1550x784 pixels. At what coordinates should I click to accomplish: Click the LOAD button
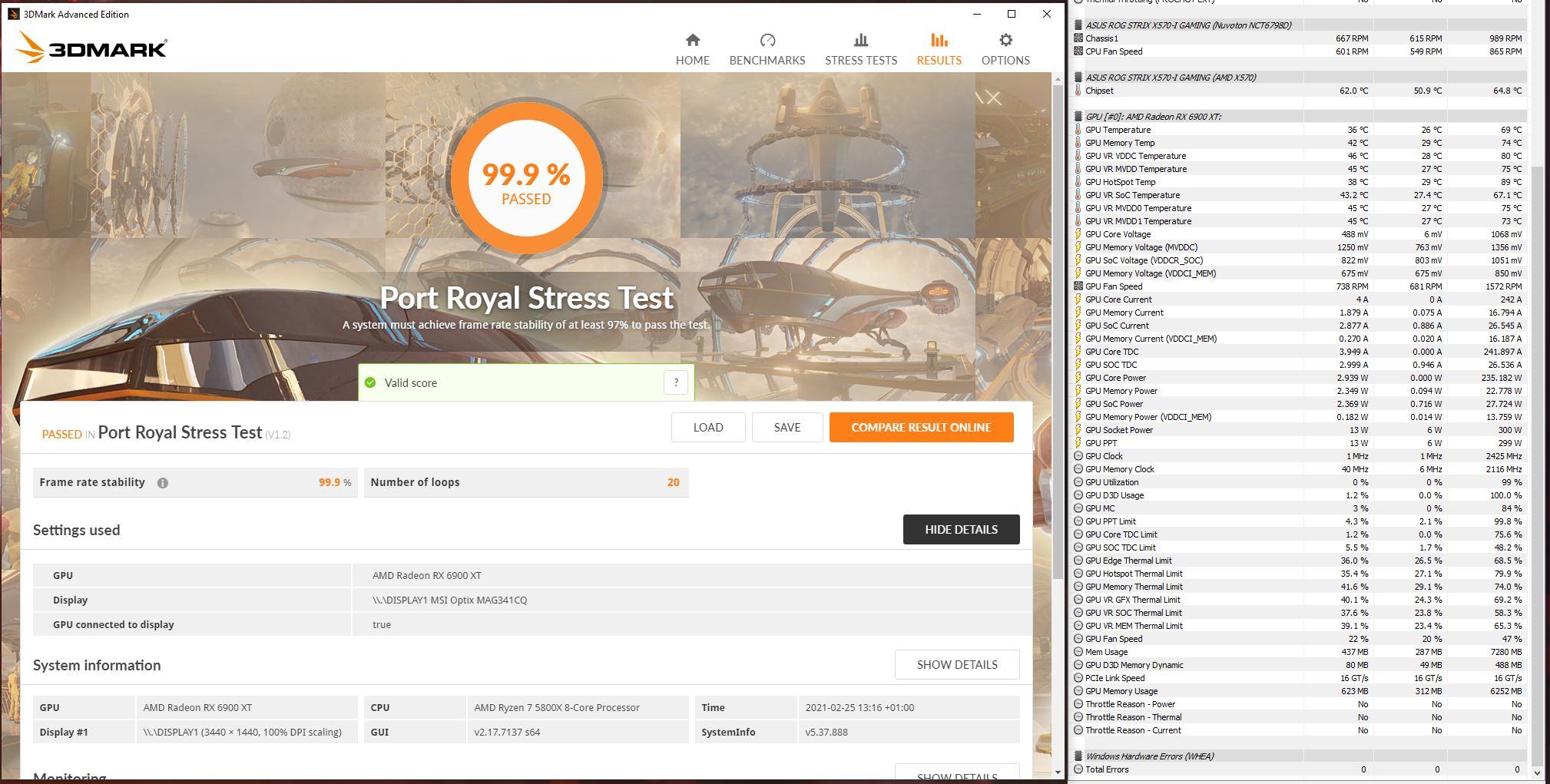click(708, 428)
